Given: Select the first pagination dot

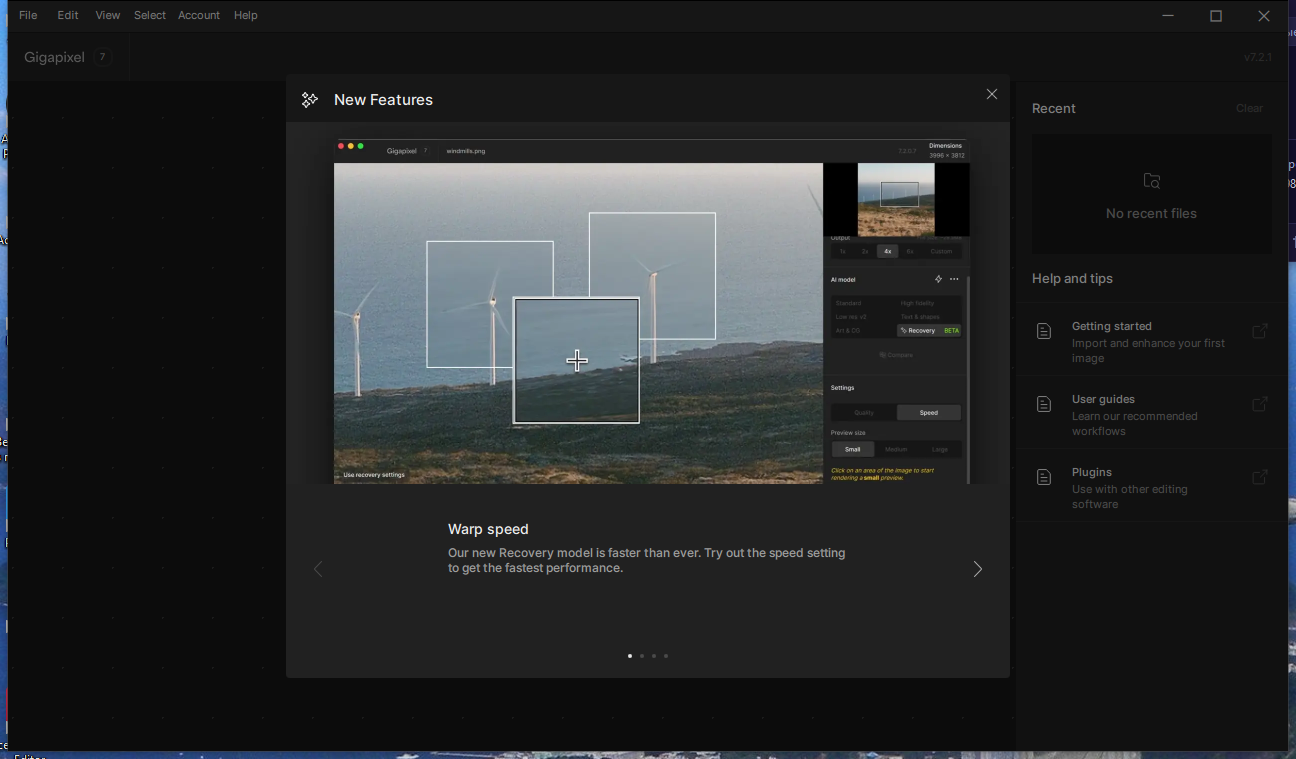Looking at the screenshot, I should tap(630, 656).
